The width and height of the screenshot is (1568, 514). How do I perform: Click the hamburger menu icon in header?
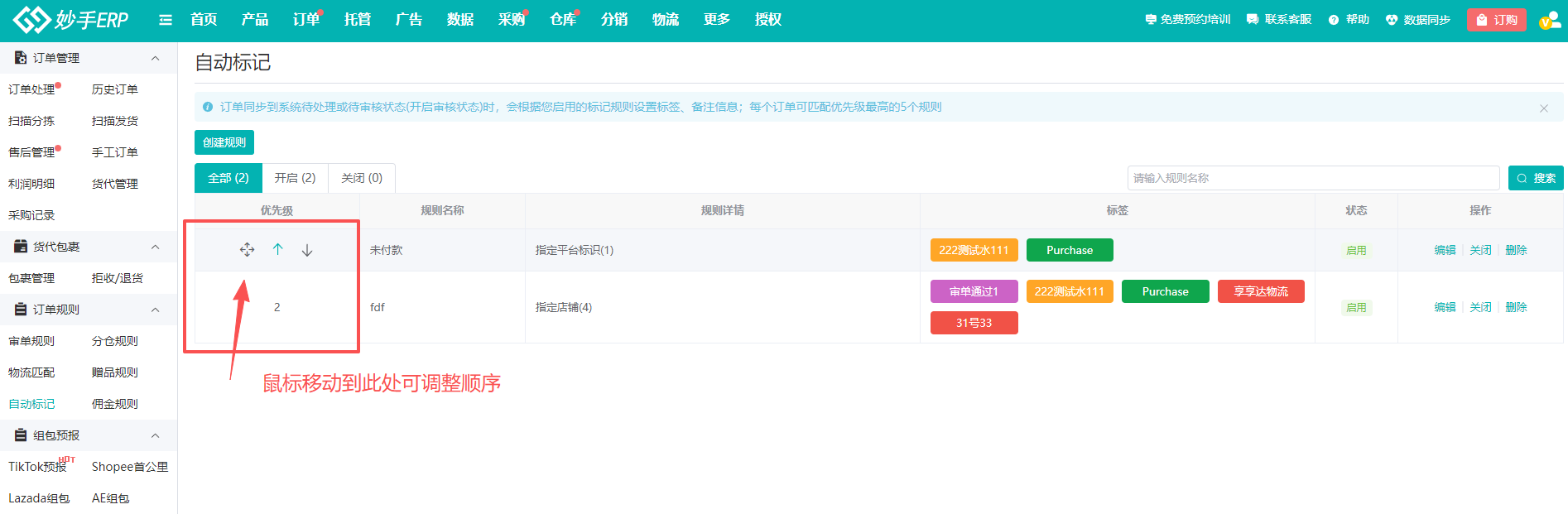tap(166, 20)
